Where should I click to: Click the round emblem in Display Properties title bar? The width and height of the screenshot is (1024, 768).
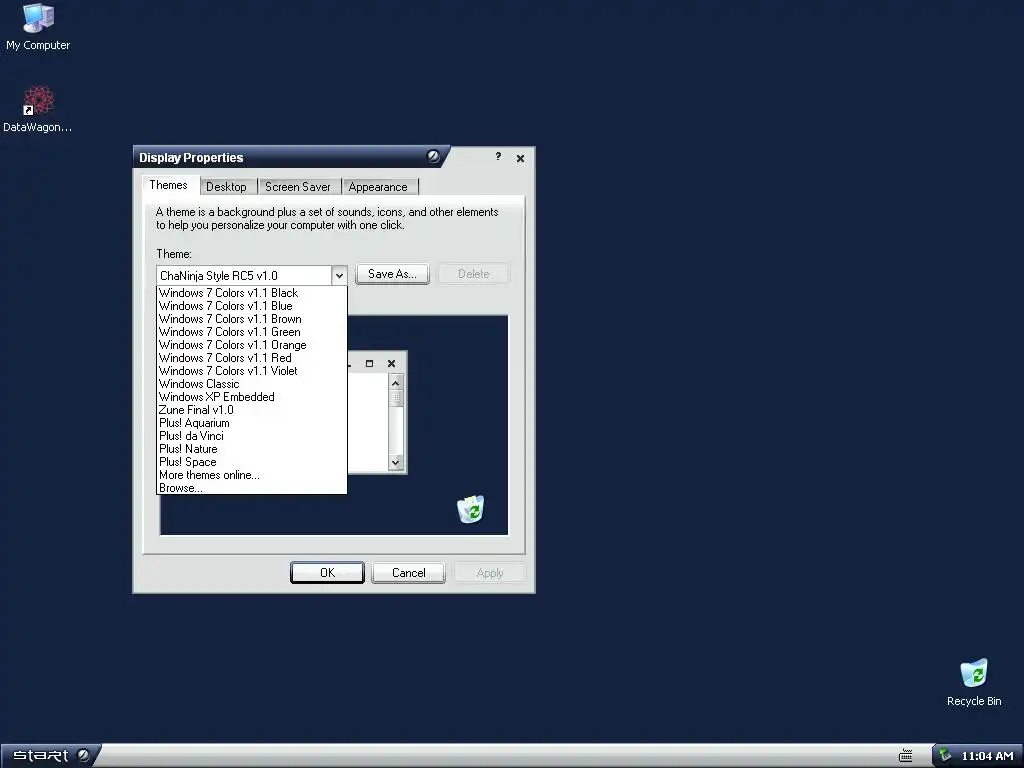(x=433, y=156)
